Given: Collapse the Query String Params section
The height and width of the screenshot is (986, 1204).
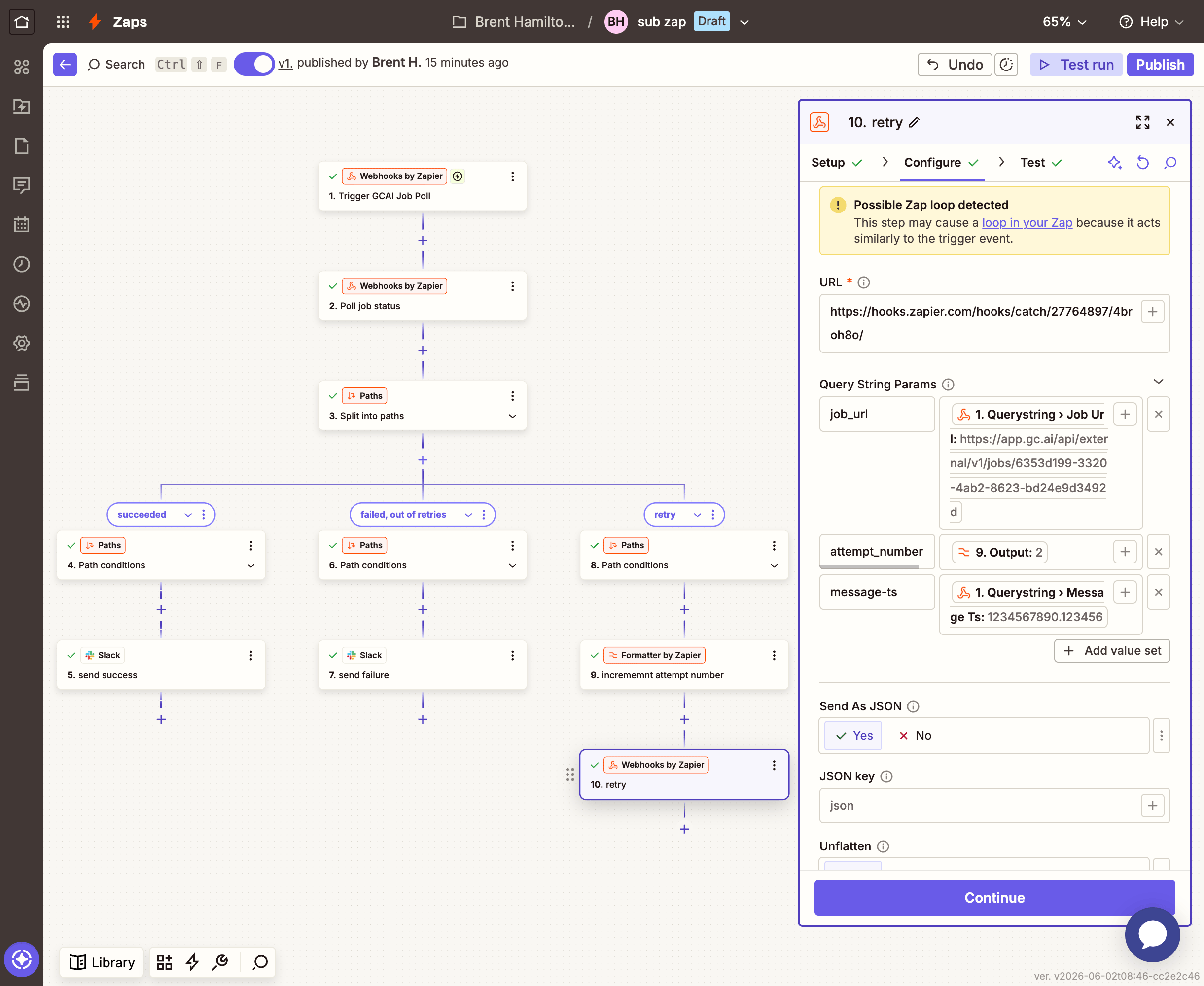Looking at the screenshot, I should [1159, 381].
